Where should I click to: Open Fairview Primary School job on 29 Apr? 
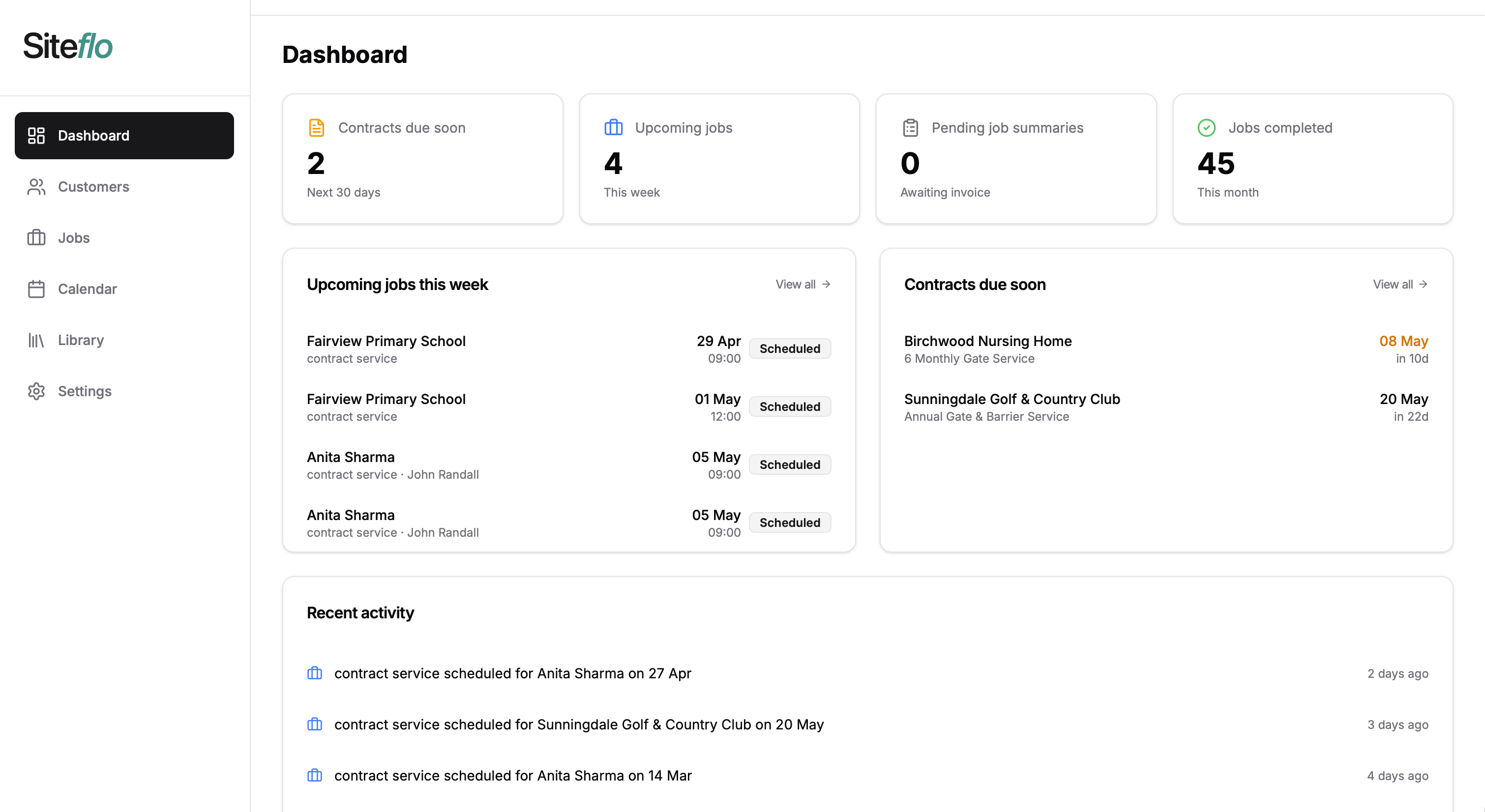point(569,349)
